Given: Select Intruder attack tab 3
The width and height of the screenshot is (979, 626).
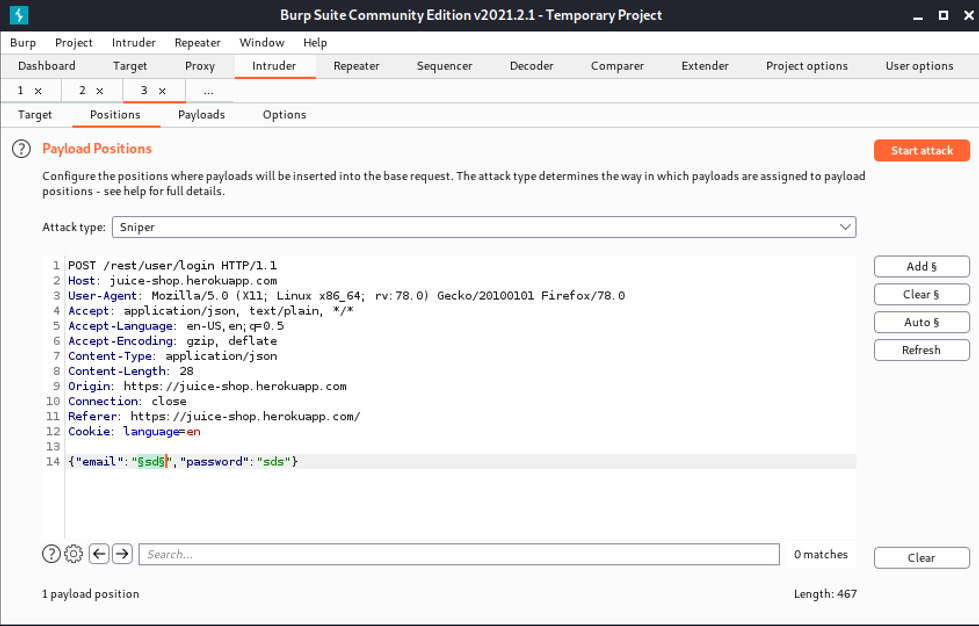Looking at the screenshot, I should pyautogui.click(x=144, y=90).
